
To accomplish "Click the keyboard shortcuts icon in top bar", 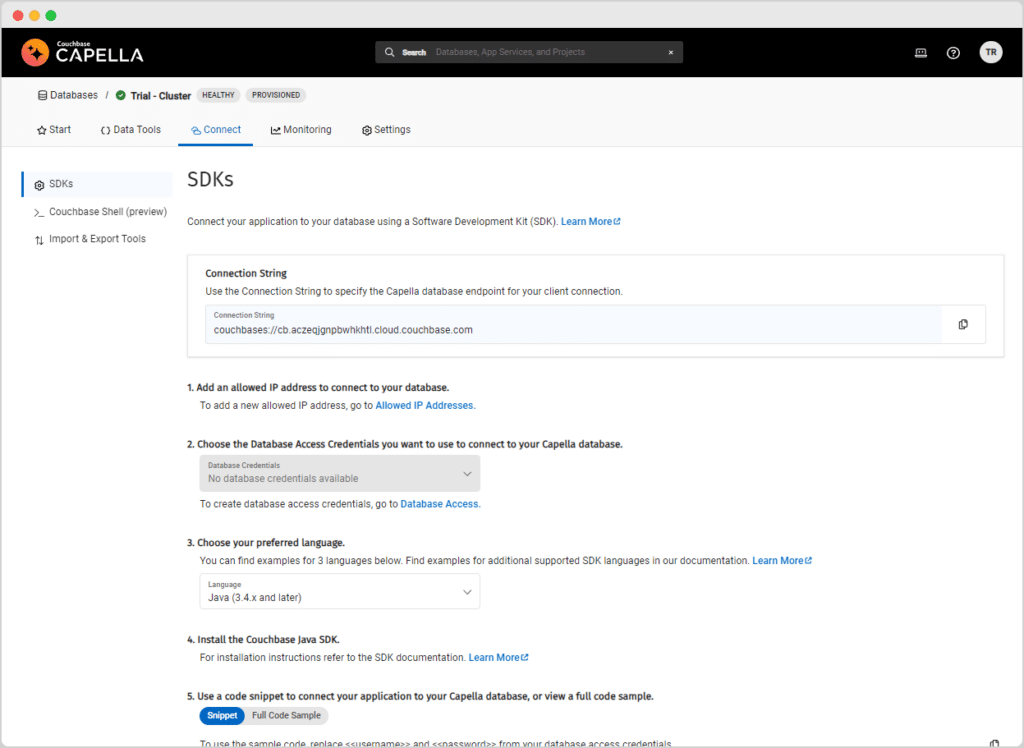I will click(920, 52).
